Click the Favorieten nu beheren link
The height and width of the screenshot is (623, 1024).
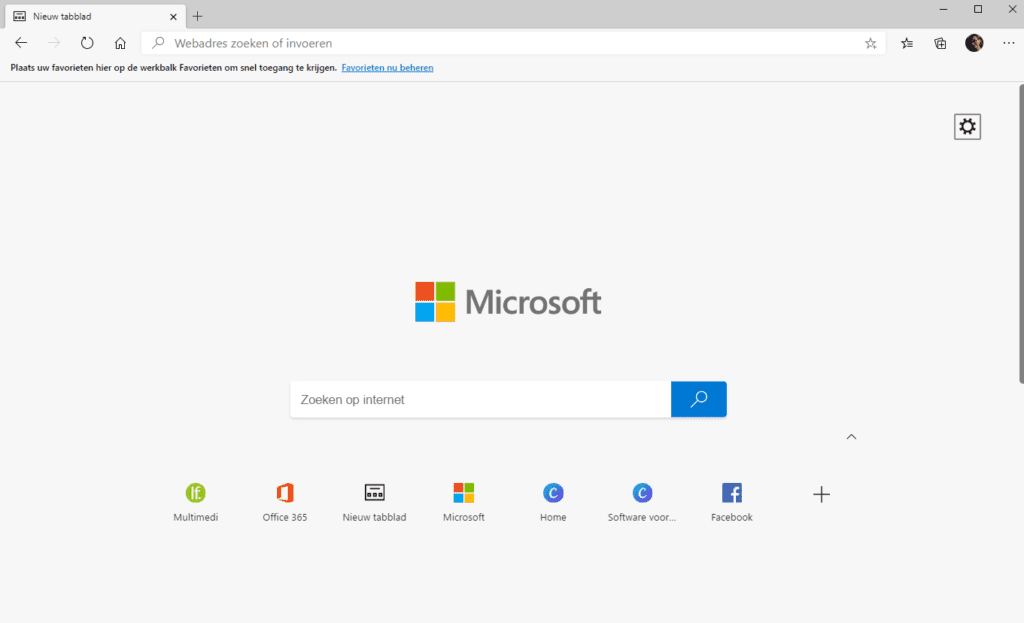point(387,68)
